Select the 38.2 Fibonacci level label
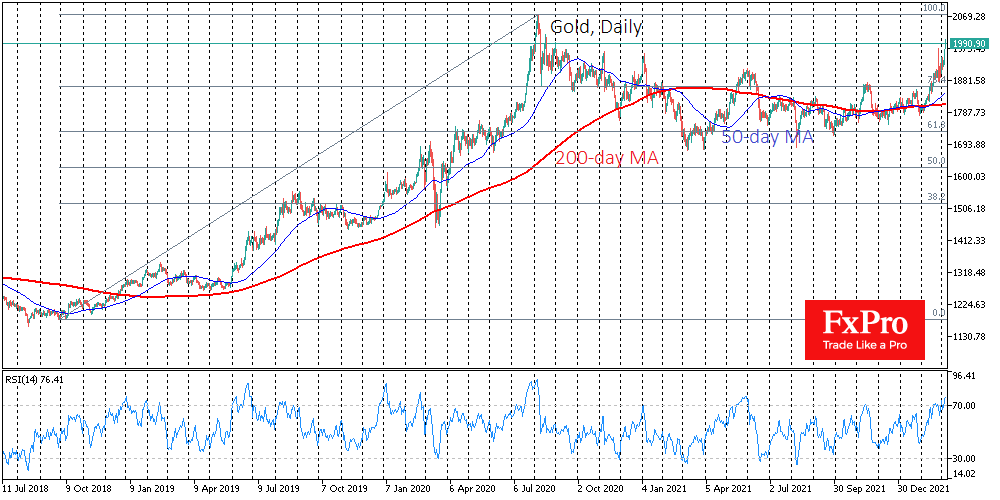This screenshot has width=1000, height=500. point(935,197)
